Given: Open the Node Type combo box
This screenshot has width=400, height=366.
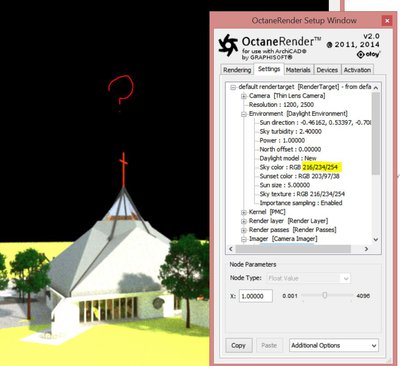Looking at the screenshot, I should coord(308,278).
